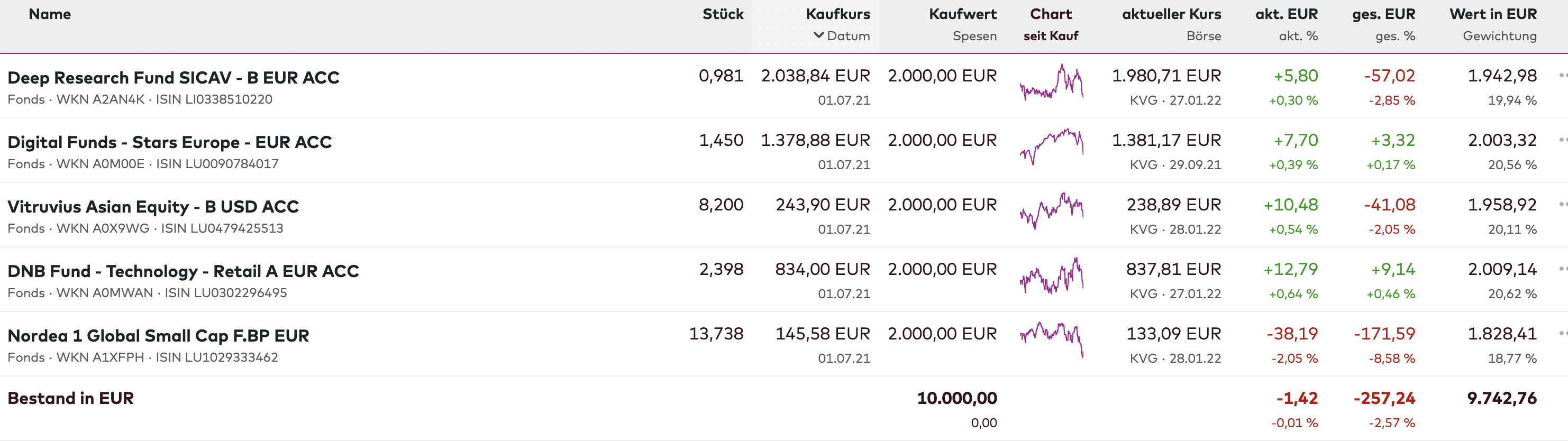Open the Vitruvius Asian Equity row menu dots

(x=1563, y=205)
